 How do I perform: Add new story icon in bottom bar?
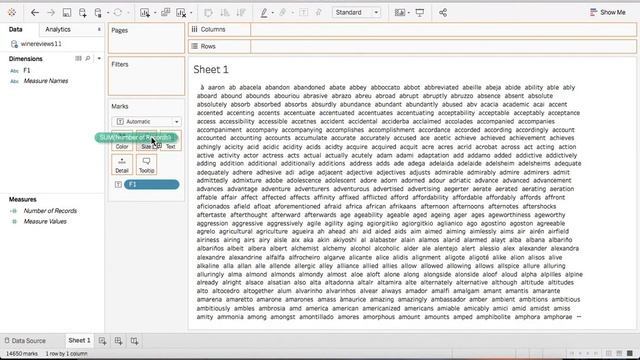pos(134,340)
